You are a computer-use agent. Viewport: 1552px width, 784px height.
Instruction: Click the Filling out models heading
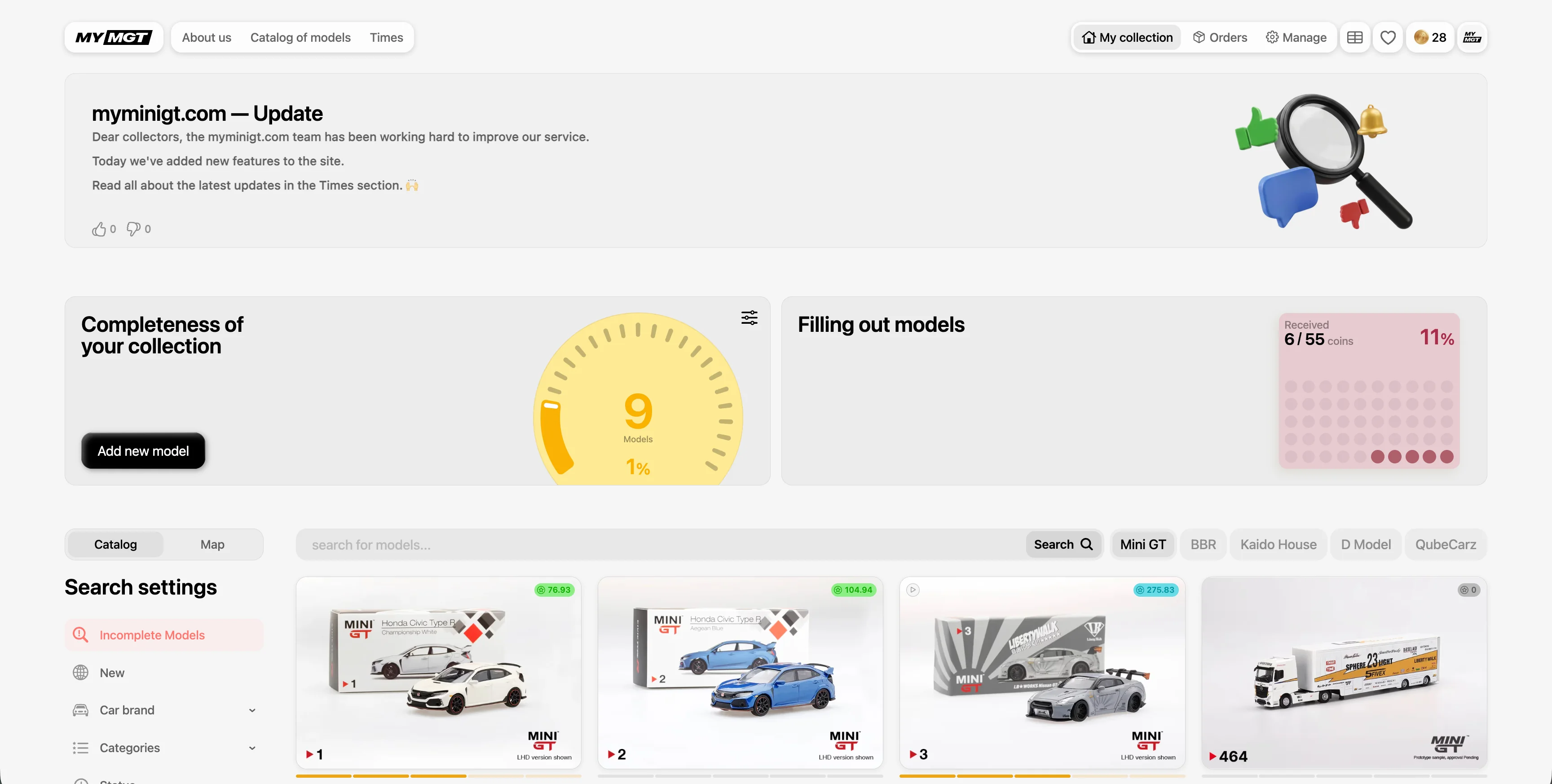pyautogui.click(x=881, y=324)
